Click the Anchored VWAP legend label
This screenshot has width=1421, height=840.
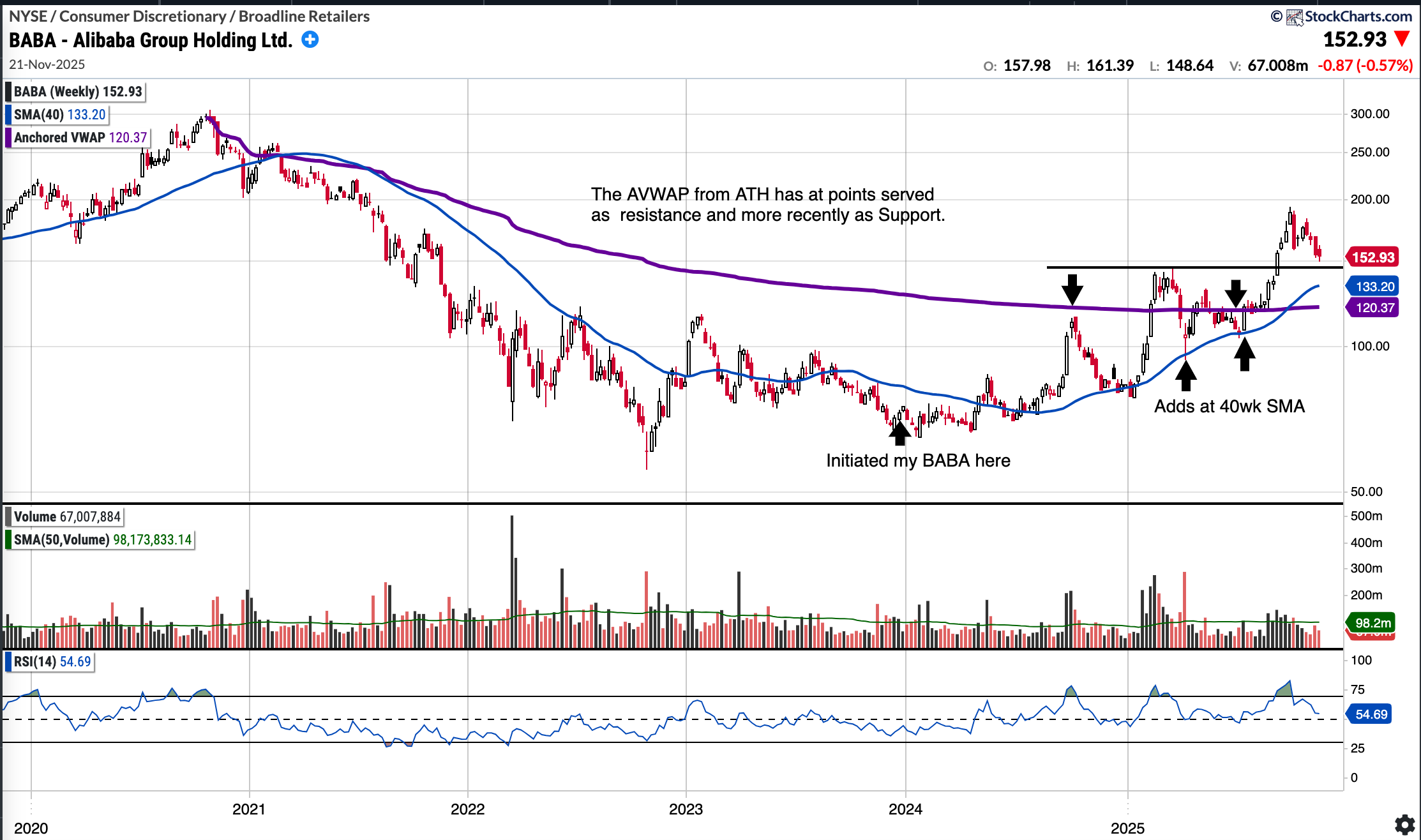(x=80, y=137)
